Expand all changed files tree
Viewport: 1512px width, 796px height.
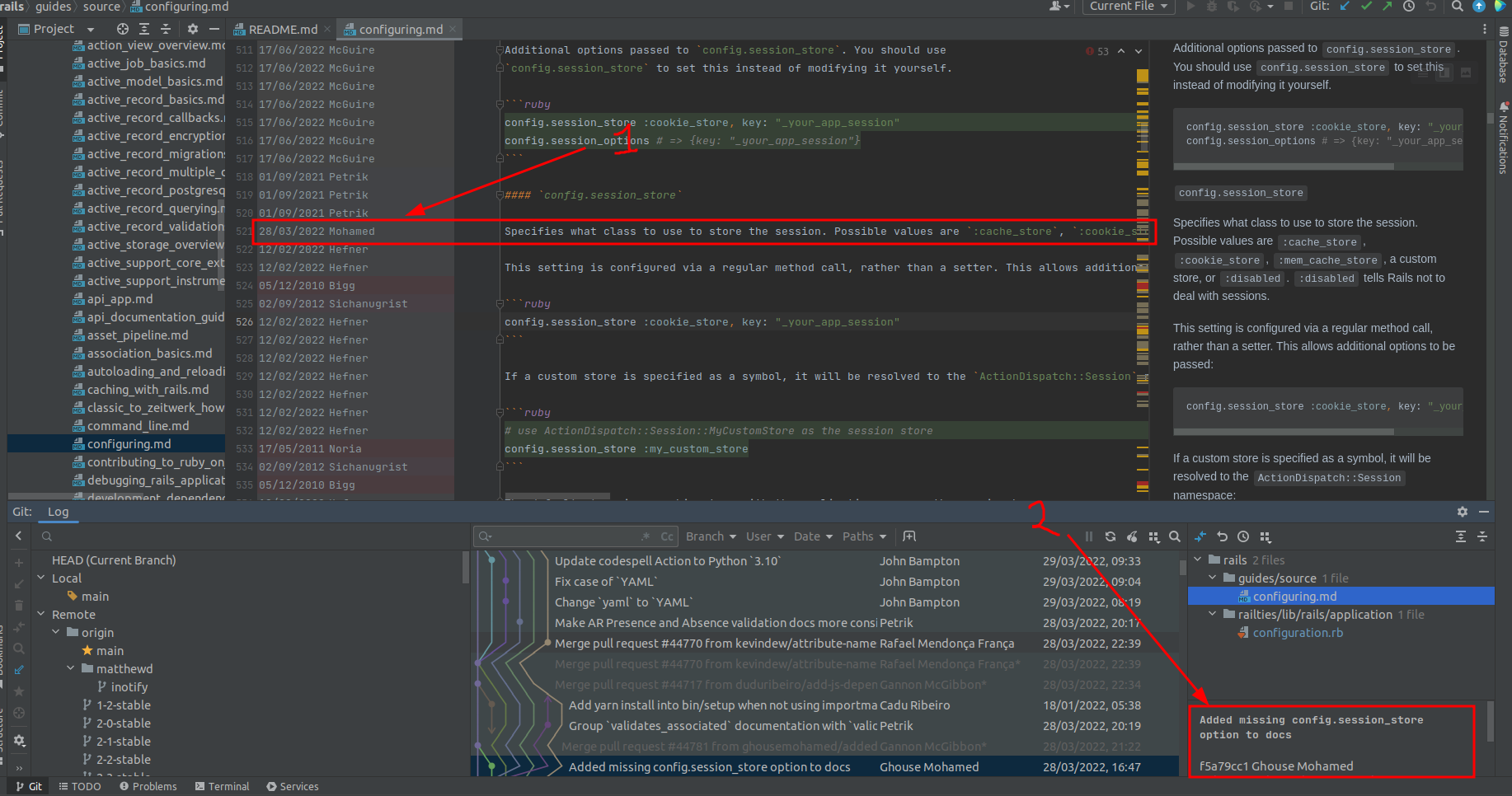click(x=1461, y=536)
